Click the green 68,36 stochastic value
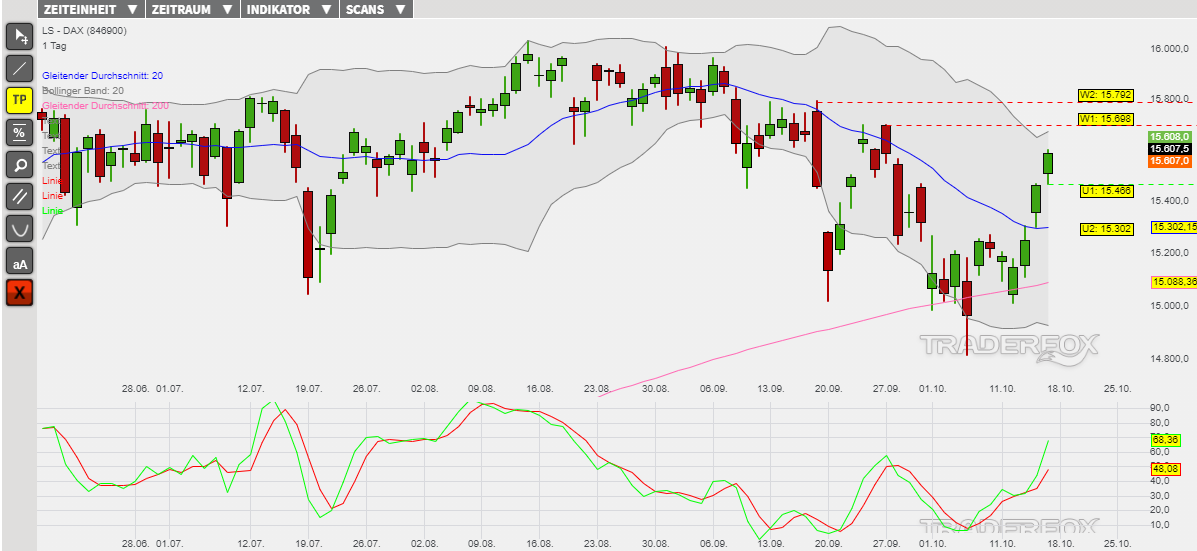Screen dimensions: 1197x551 (x=1164, y=440)
